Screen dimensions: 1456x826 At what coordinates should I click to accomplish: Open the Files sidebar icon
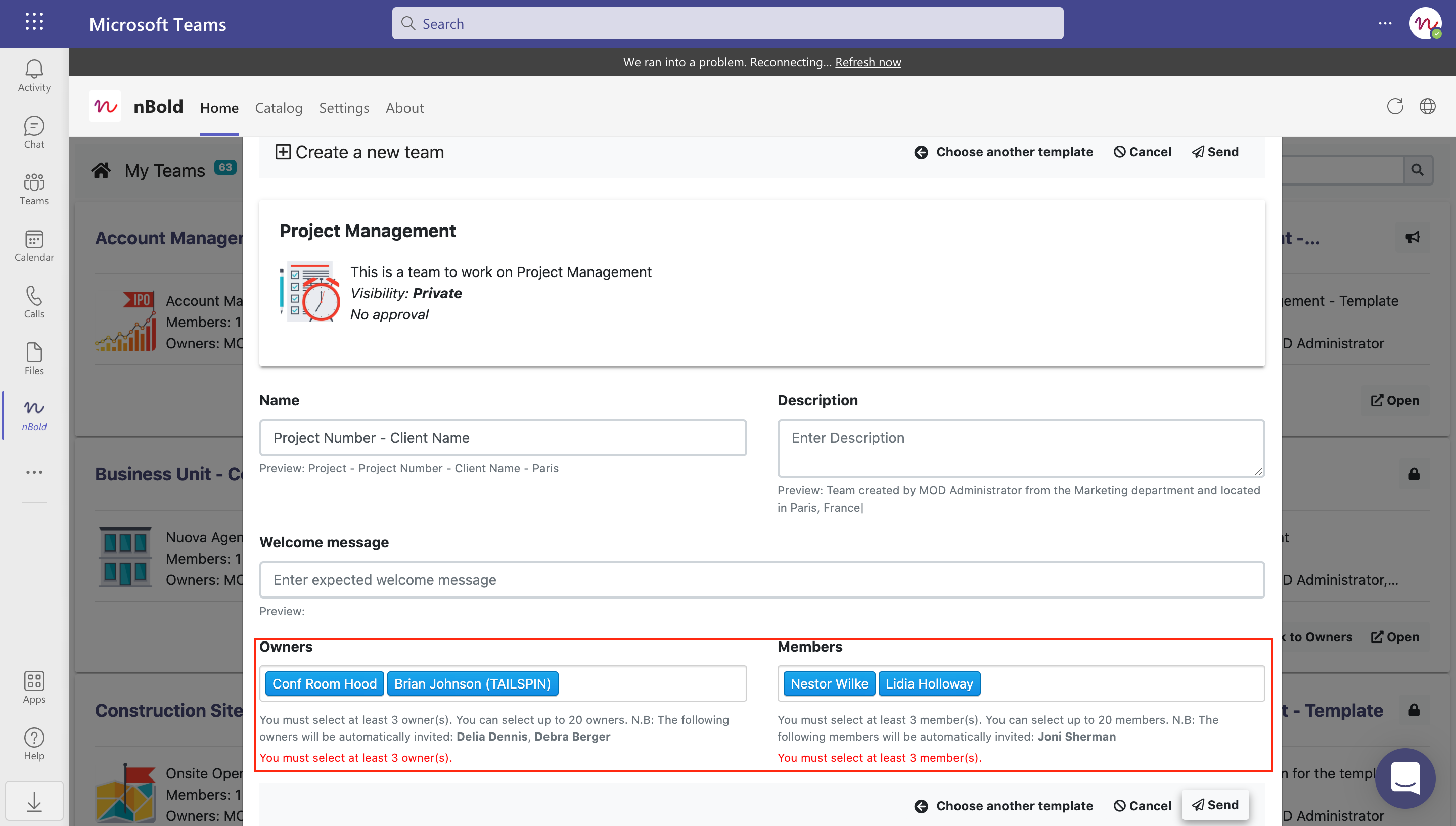[34, 358]
